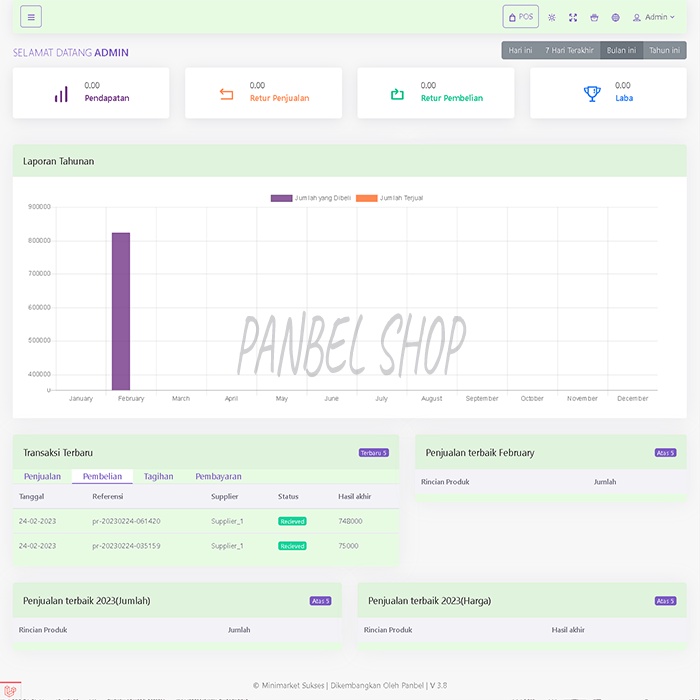Click the Retur Pembelian icon
Screen dimensions: 700x700
point(397,94)
